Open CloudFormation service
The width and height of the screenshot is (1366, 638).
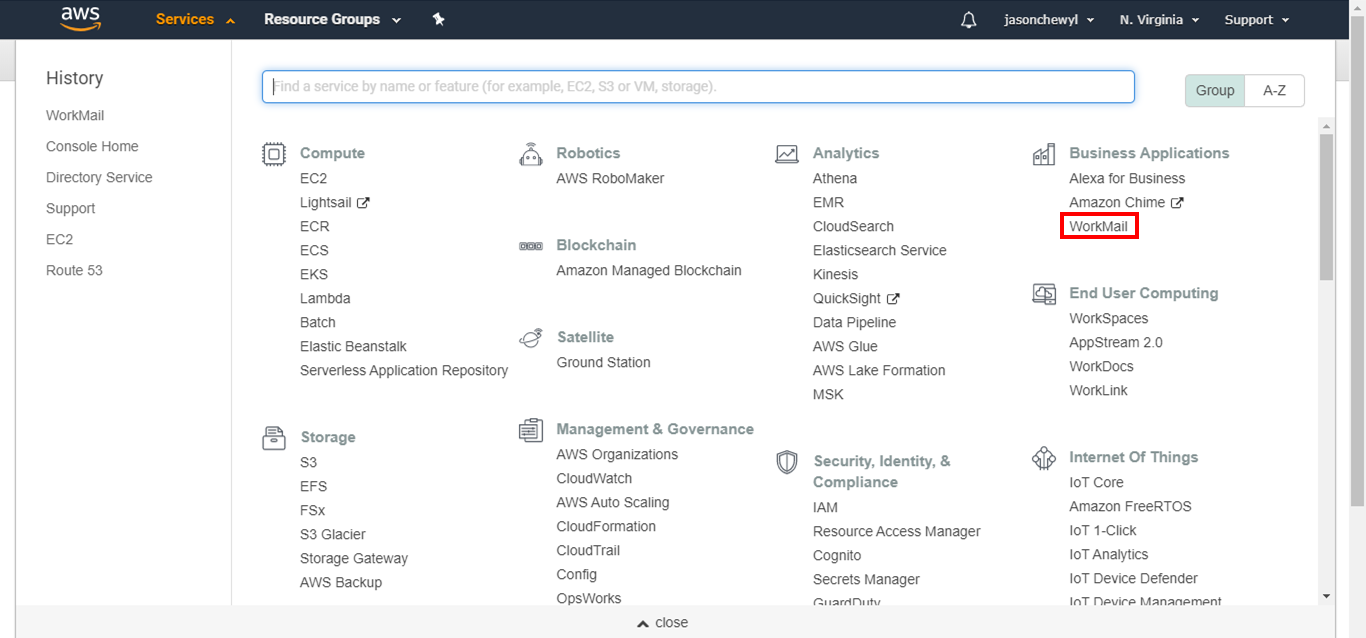[x=606, y=527]
